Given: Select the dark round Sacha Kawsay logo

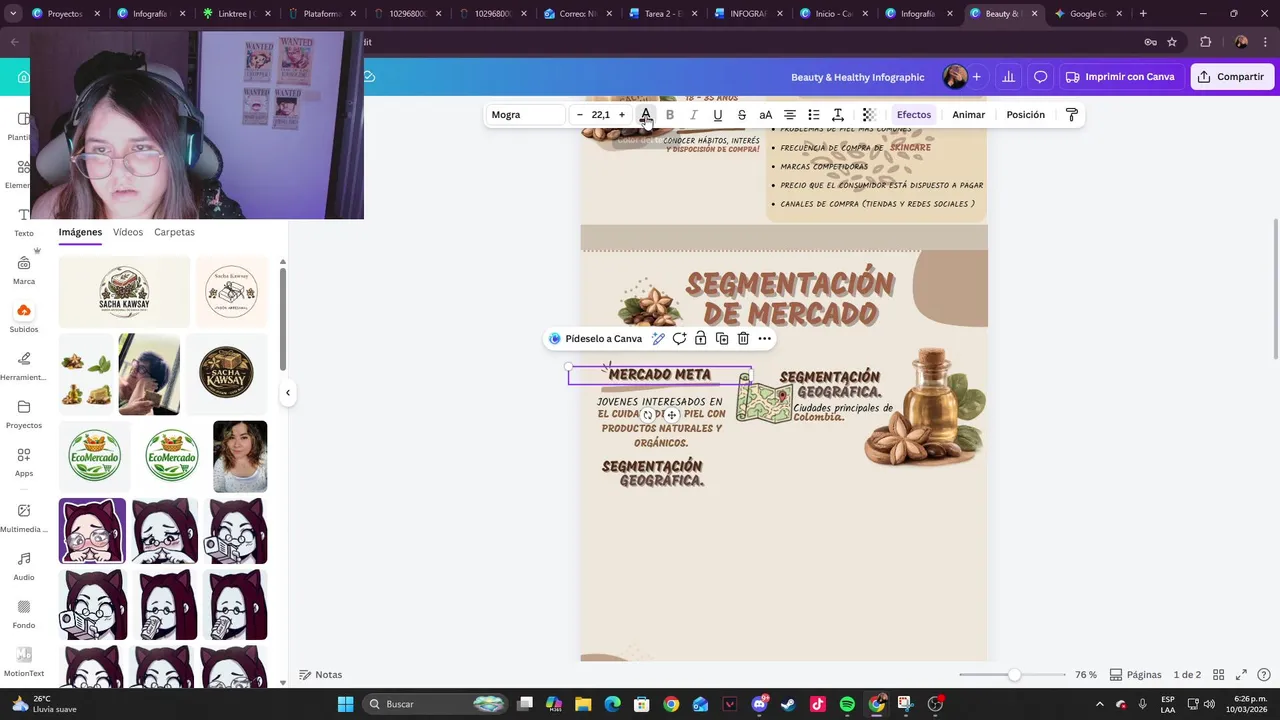Looking at the screenshot, I should click(x=226, y=373).
